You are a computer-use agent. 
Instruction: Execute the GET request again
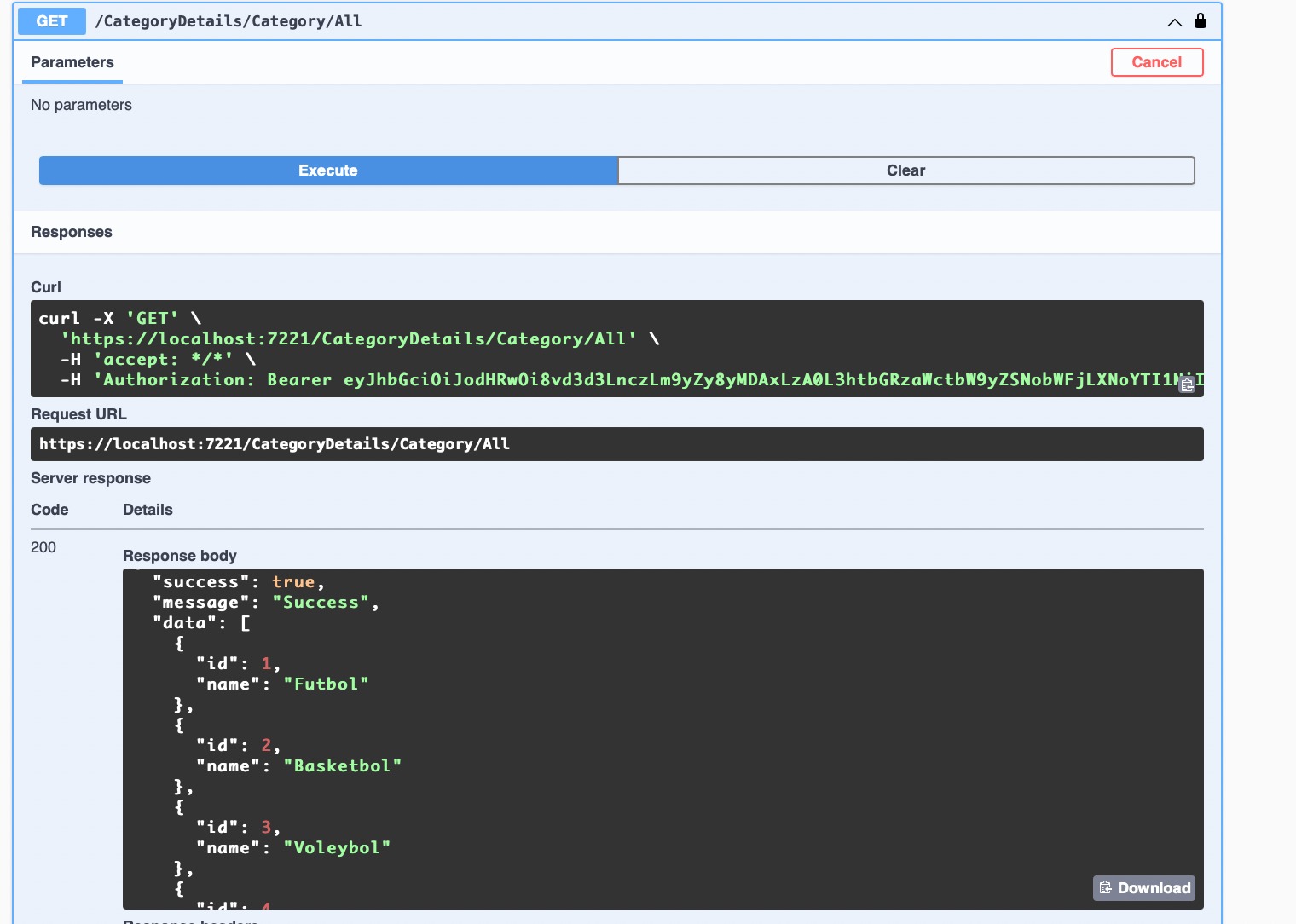click(x=327, y=170)
